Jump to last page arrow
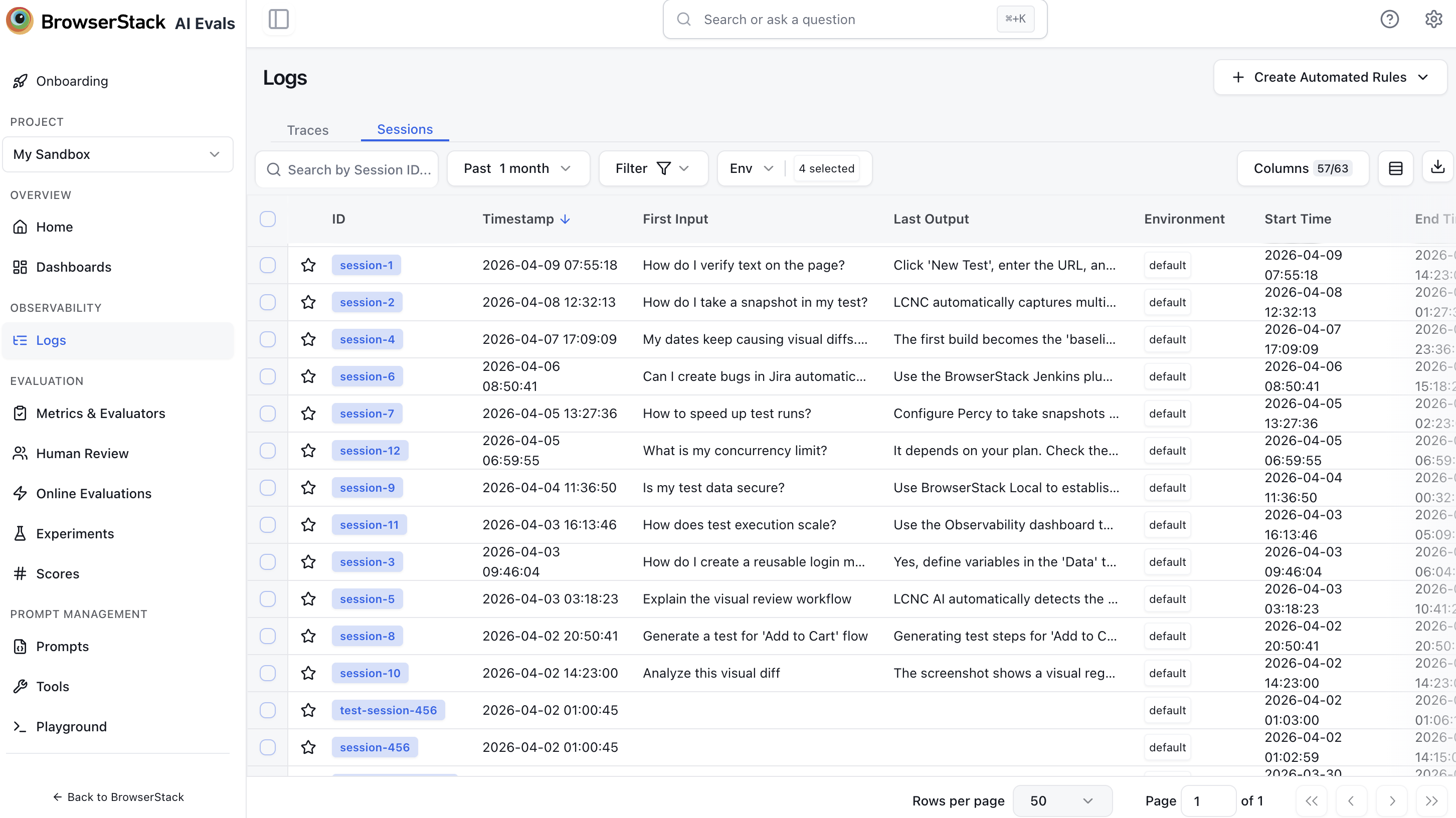Image resolution: width=1456 pixels, height=818 pixels. click(x=1432, y=801)
